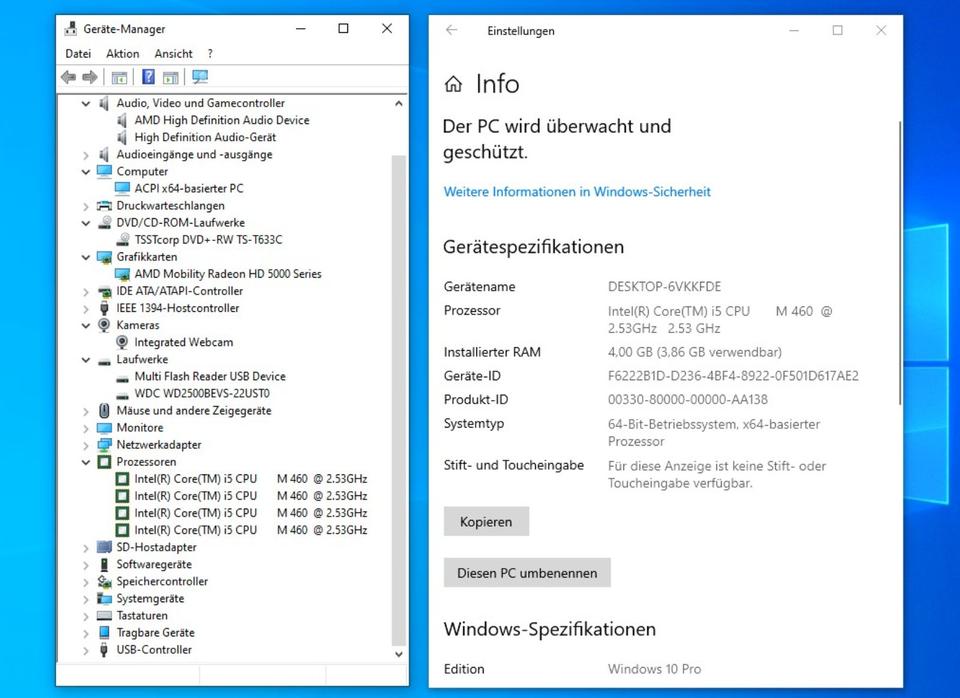Open the Help toolbar icon with question mark
The image size is (960, 698).
[148, 77]
